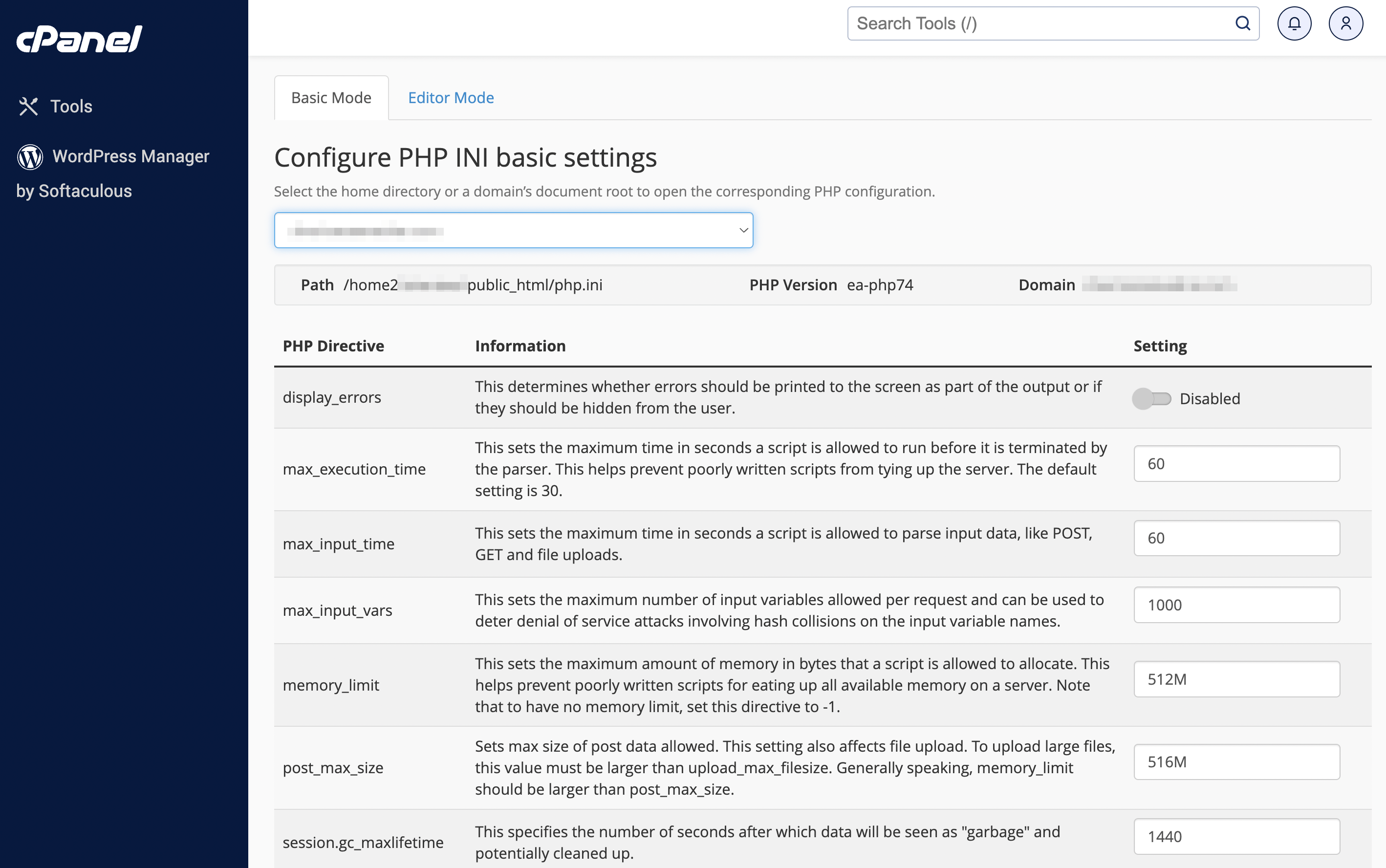The image size is (1386, 868).
Task: Open the domain selection dropdown
Action: 514,230
